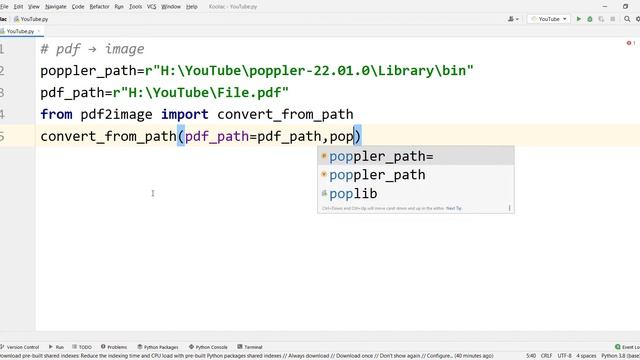Choose the 'poppler_path' variable suggestion
The image size is (640, 360).
click(416, 175)
